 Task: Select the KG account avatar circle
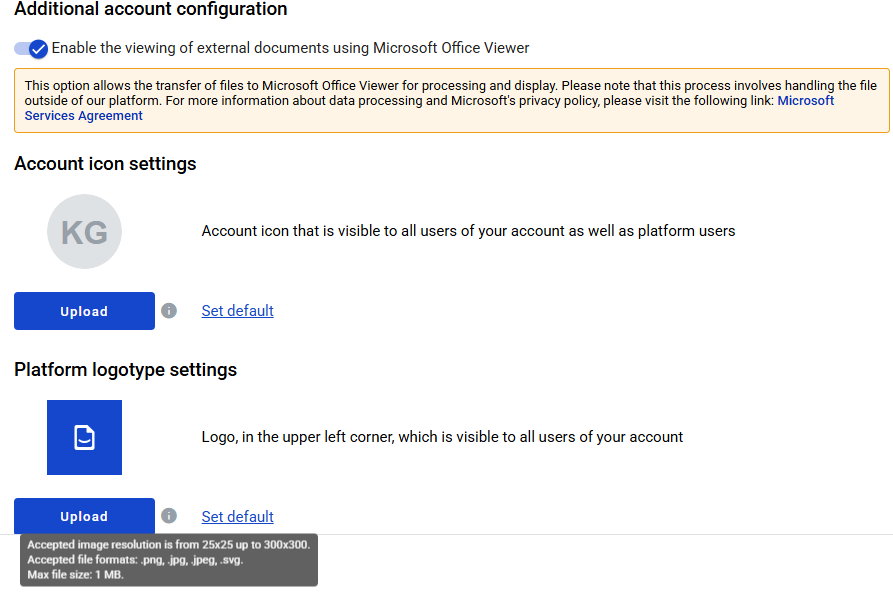(x=84, y=232)
